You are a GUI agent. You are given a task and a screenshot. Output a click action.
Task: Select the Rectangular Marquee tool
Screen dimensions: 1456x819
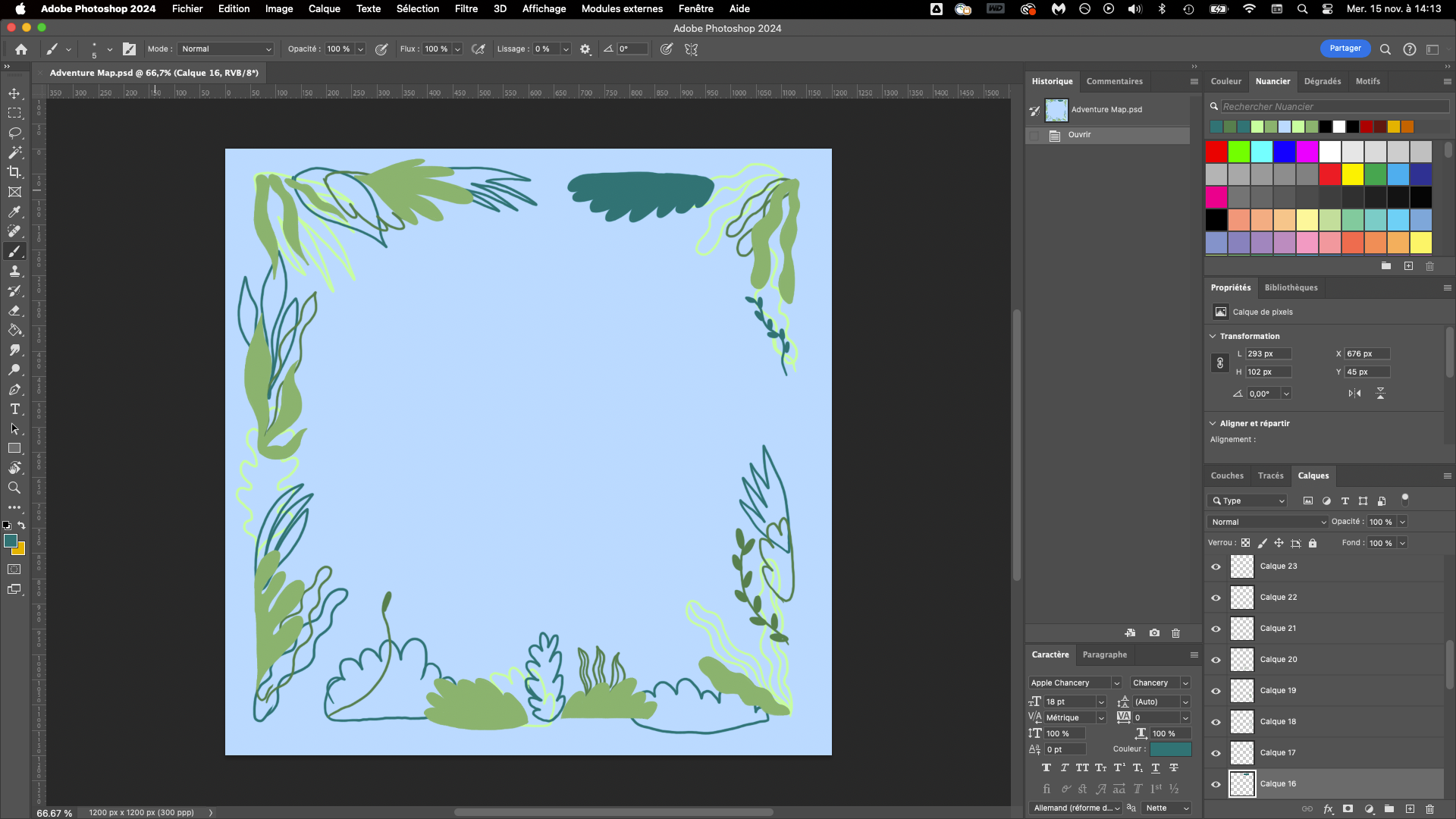tap(14, 113)
